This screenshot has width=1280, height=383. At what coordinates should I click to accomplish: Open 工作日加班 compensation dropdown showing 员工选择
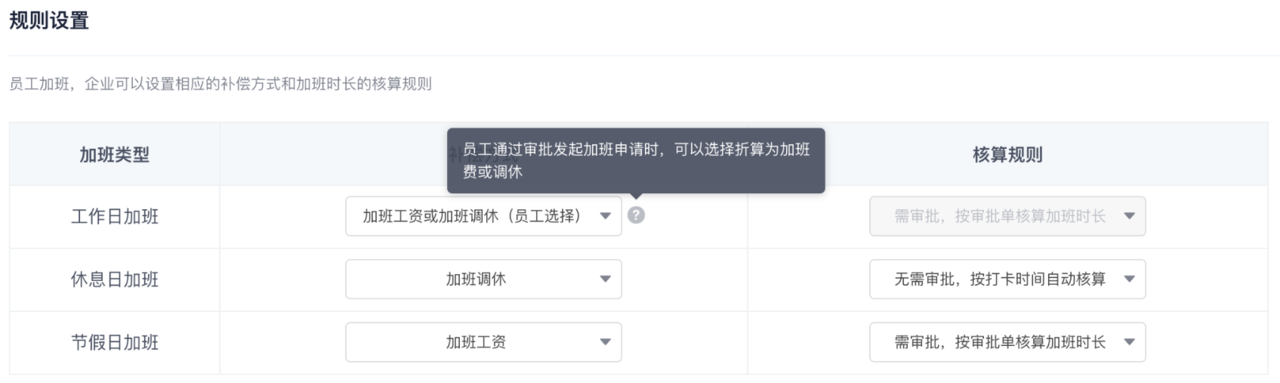484,216
